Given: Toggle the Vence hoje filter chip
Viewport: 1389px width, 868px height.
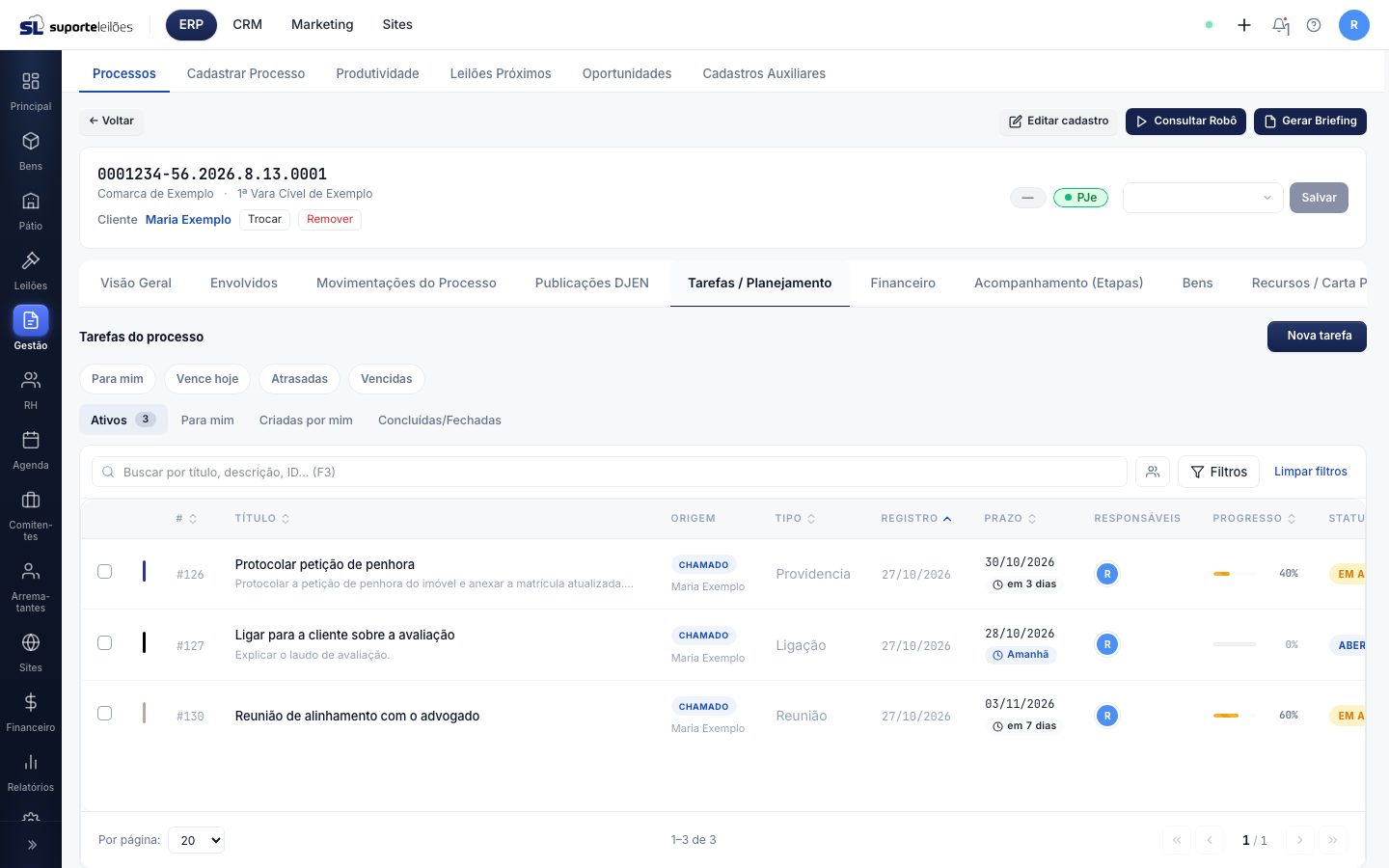Looking at the screenshot, I should coord(207,379).
